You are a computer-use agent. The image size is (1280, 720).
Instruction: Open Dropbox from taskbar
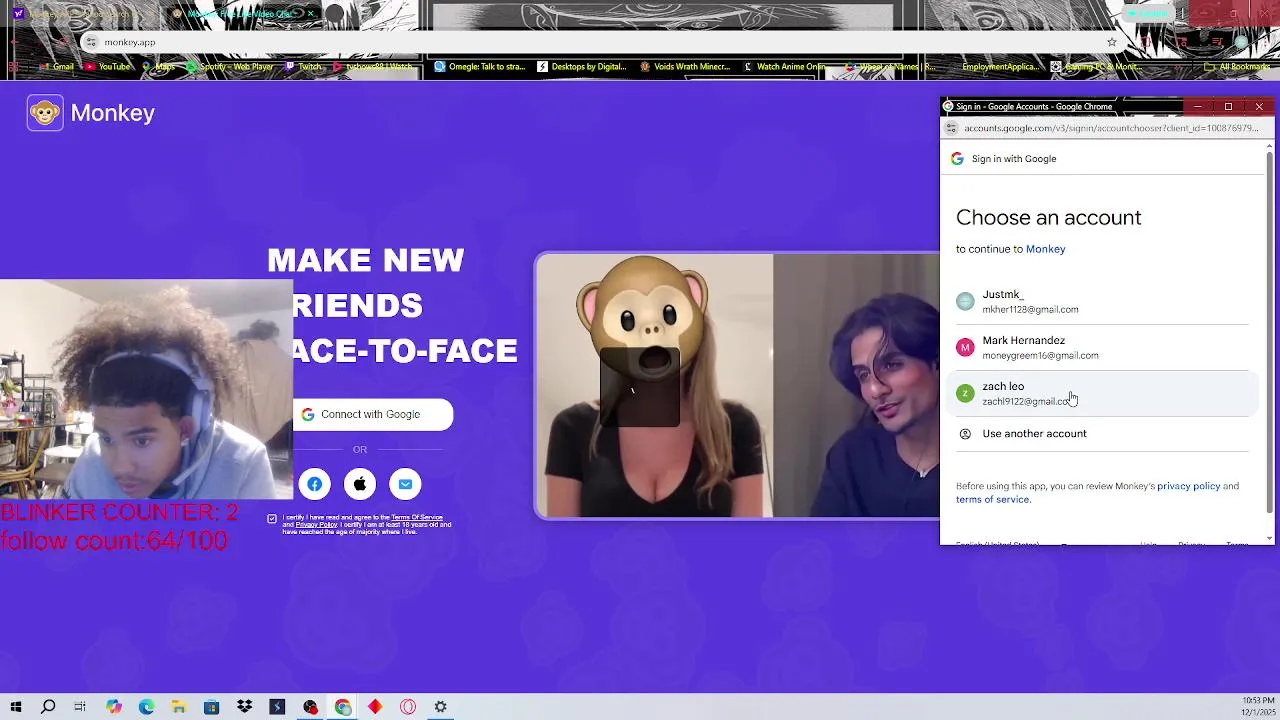point(245,707)
